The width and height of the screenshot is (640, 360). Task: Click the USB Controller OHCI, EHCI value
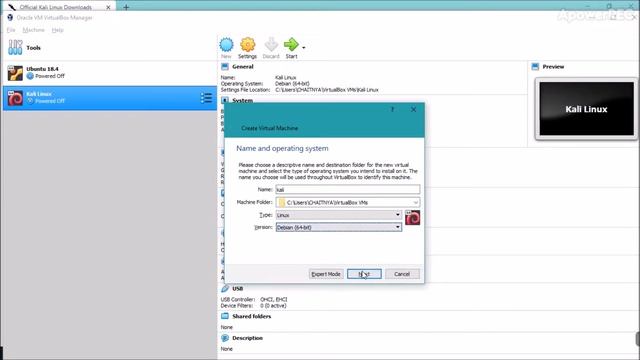[273, 299]
